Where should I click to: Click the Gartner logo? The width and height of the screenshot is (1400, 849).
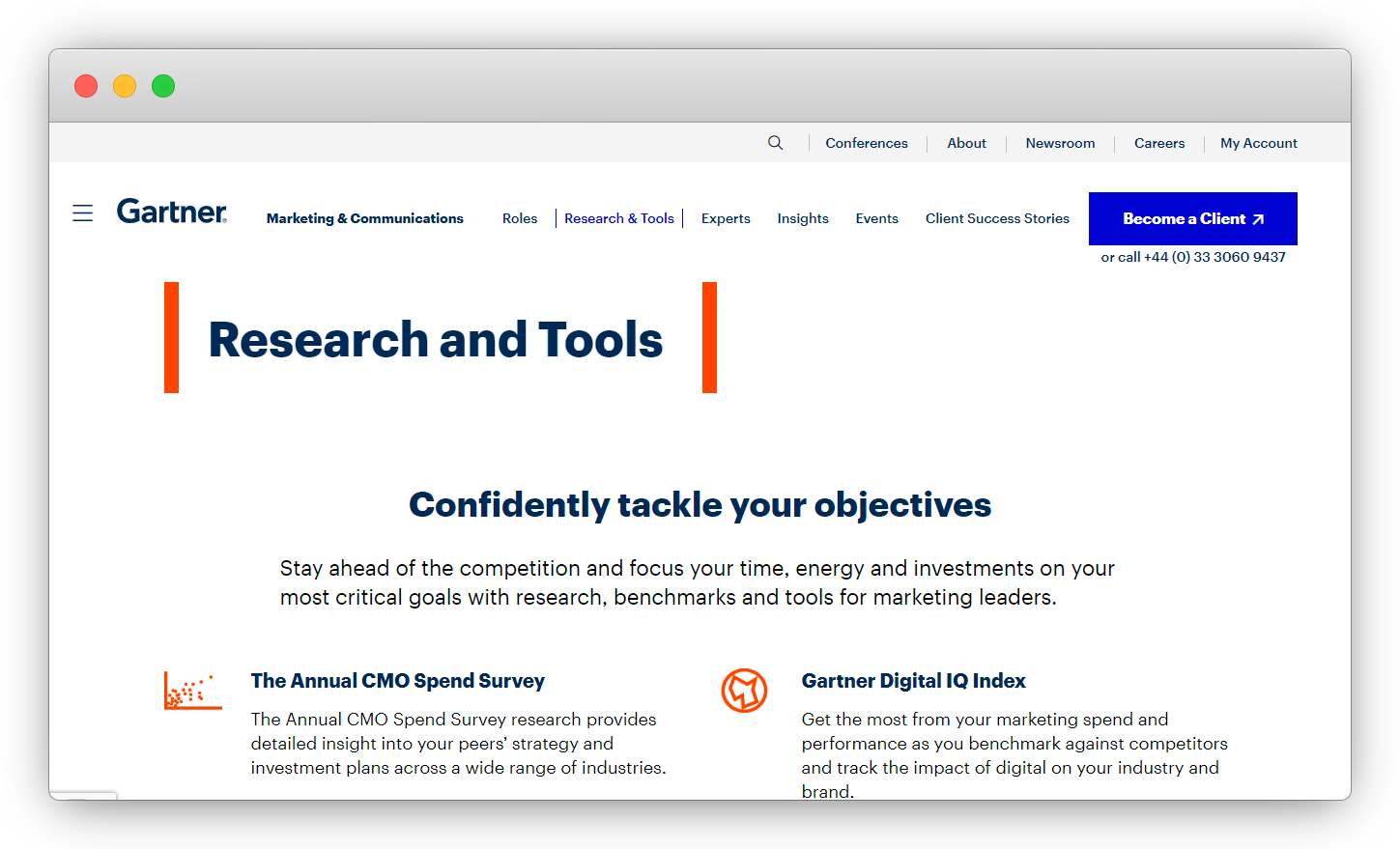click(x=172, y=212)
